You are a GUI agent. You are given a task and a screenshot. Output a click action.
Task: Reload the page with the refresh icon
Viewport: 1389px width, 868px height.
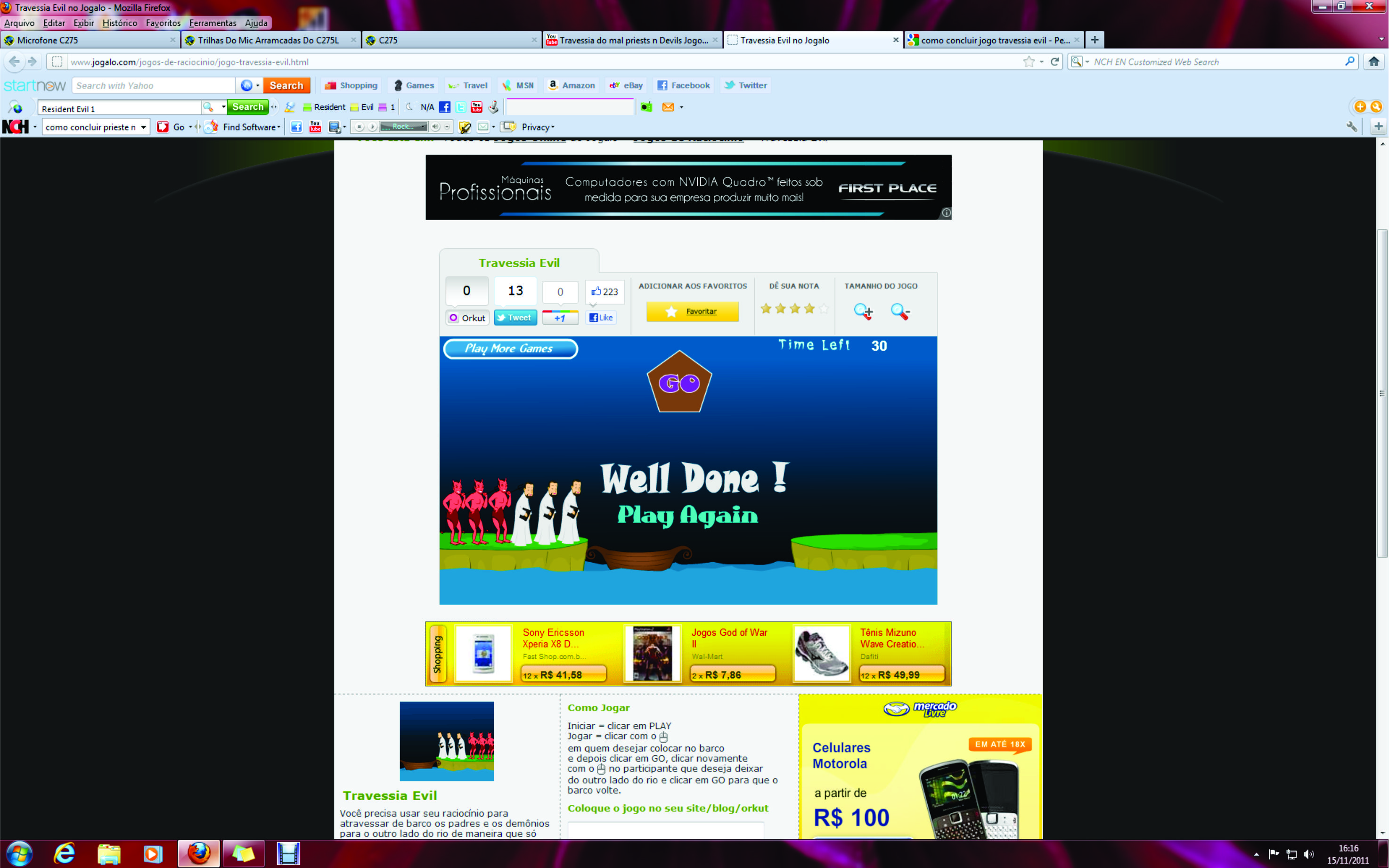pos(1054,61)
